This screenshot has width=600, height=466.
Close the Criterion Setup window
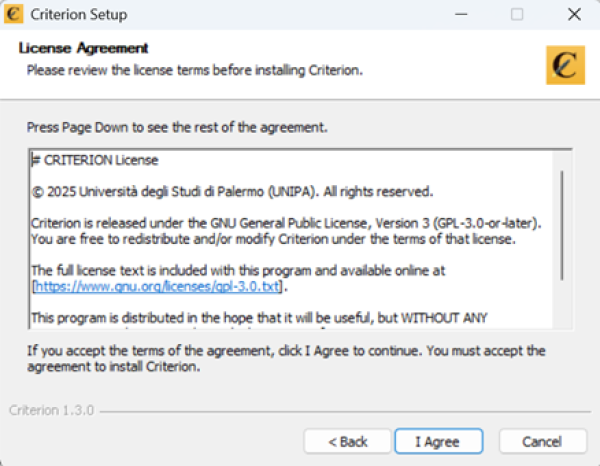pyautogui.click(x=573, y=15)
